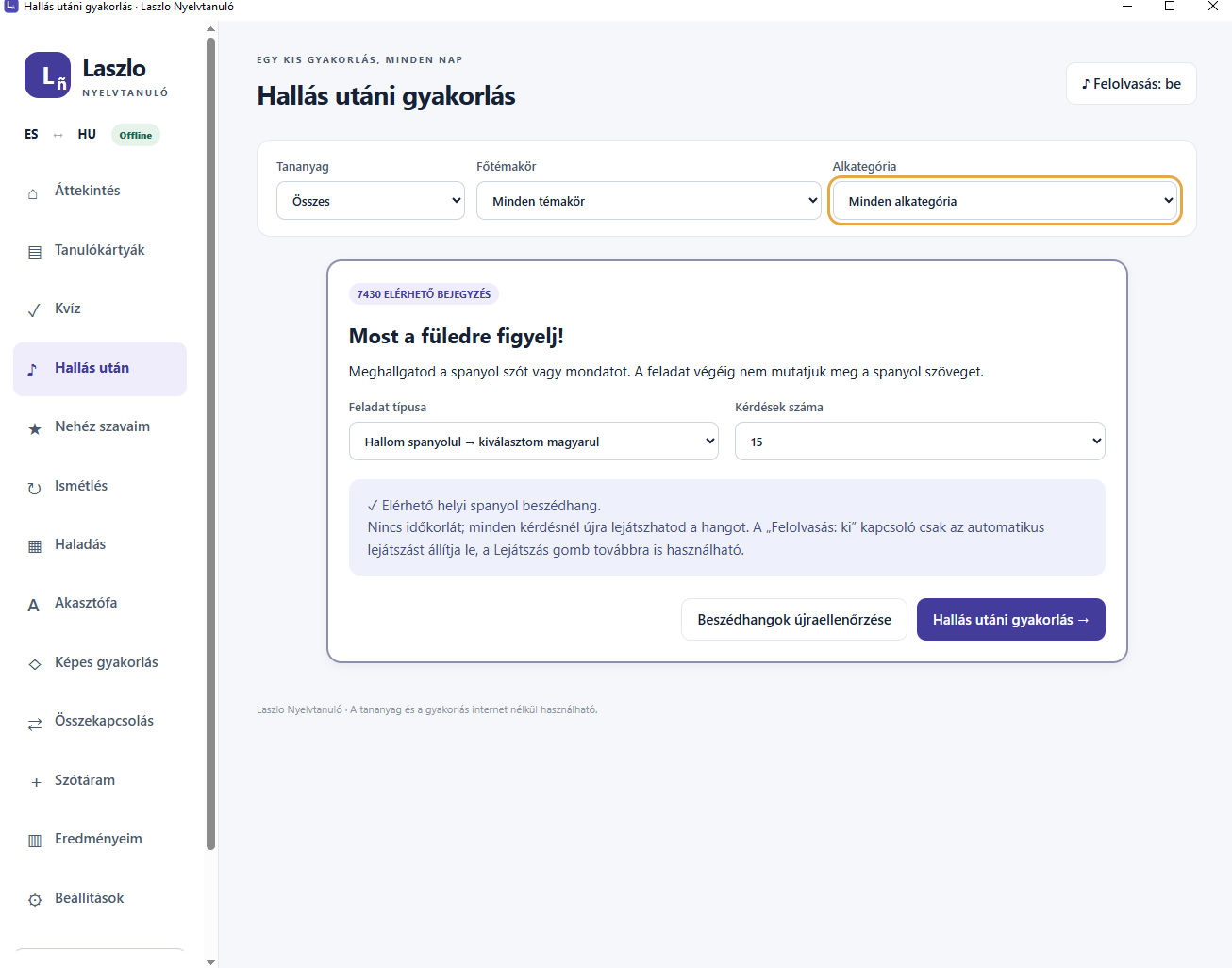The image size is (1232, 968).
Task: Open Ismétlés in the sidebar
Action: click(x=100, y=487)
